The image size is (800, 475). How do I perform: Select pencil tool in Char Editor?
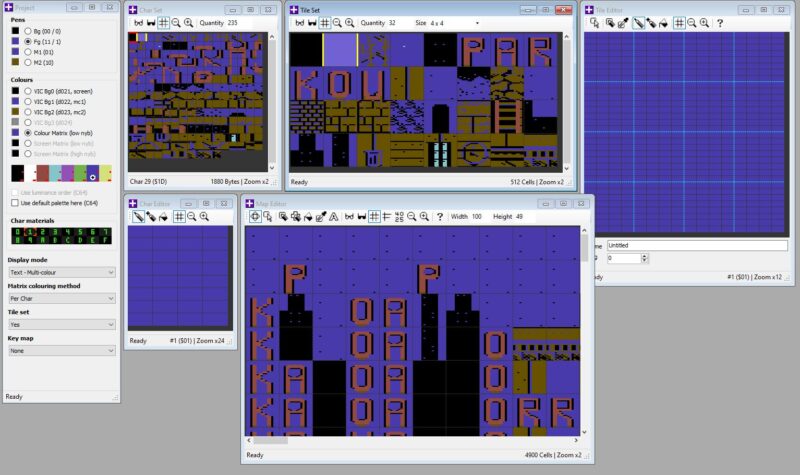(x=138, y=217)
